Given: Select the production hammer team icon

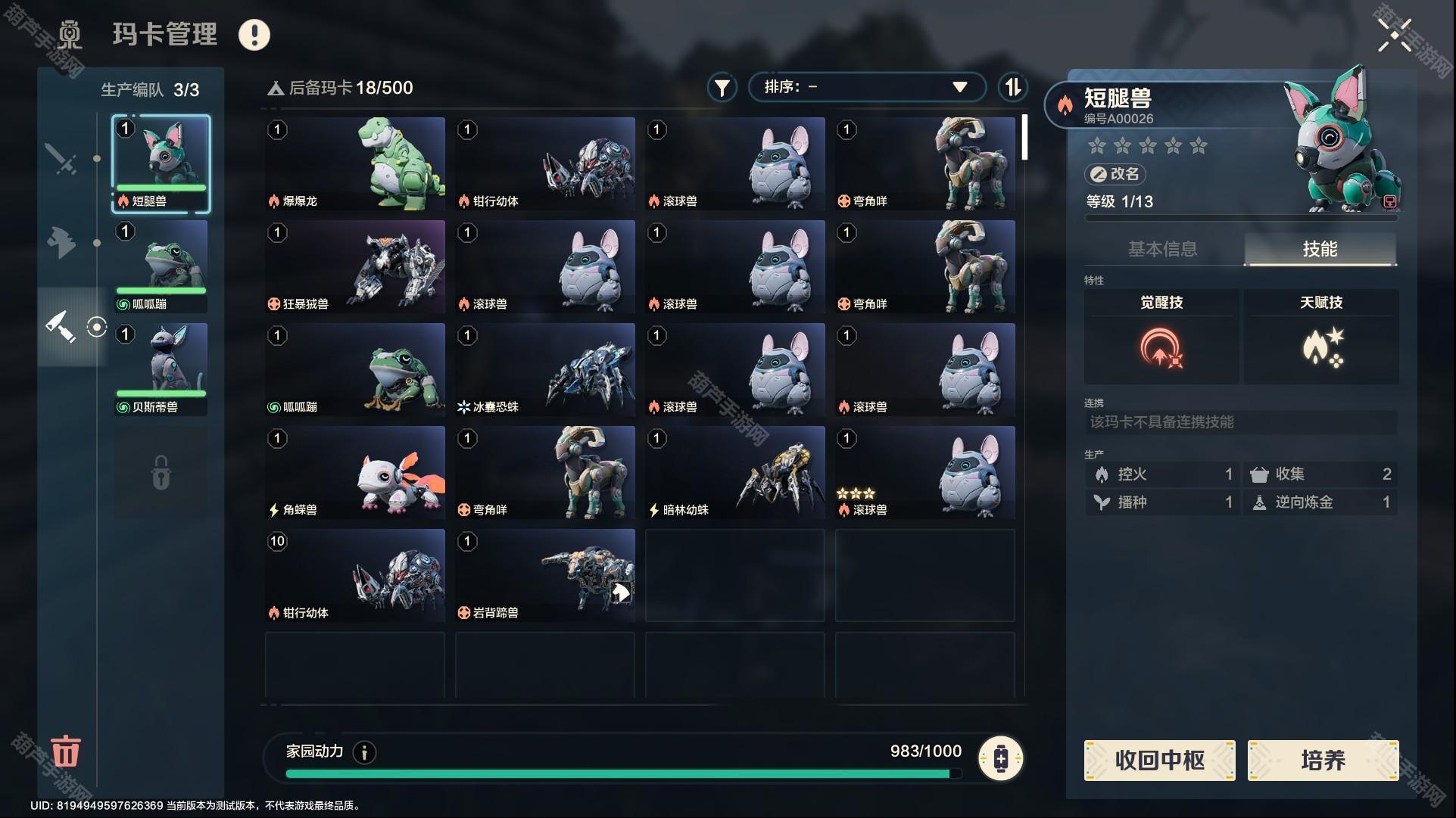Looking at the screenshot, I should [61, 327].
